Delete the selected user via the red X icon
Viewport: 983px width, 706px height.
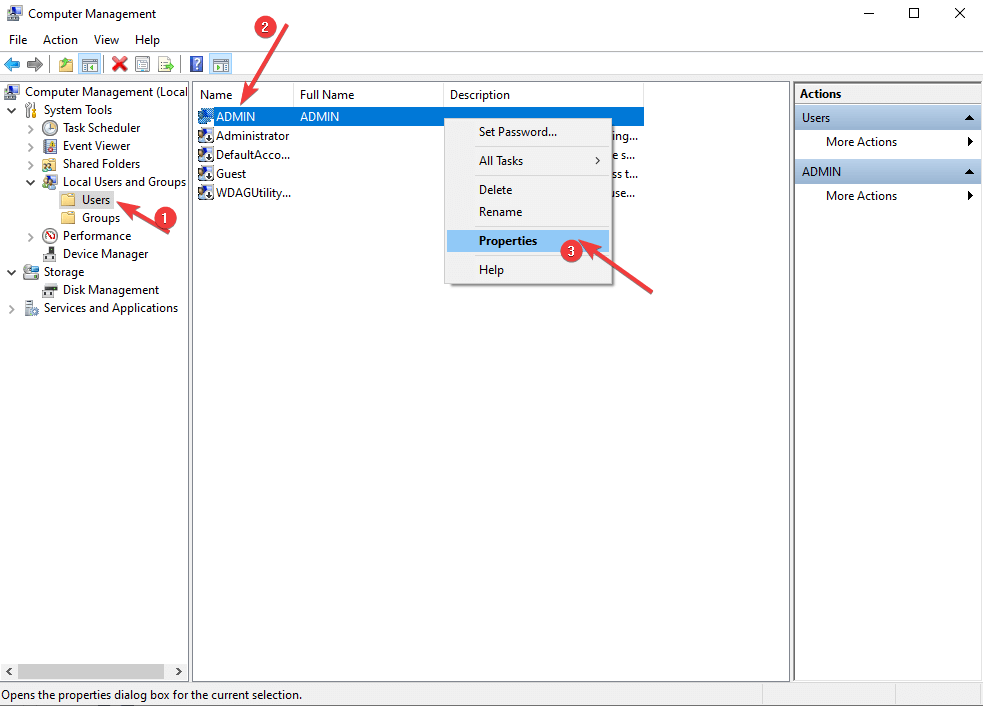coord(119,64)
